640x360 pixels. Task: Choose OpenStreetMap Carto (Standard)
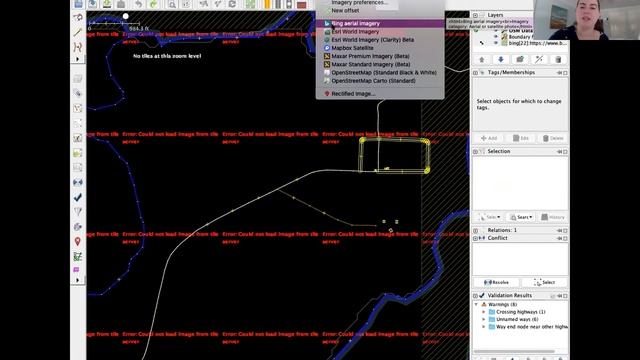coord(380,81)
